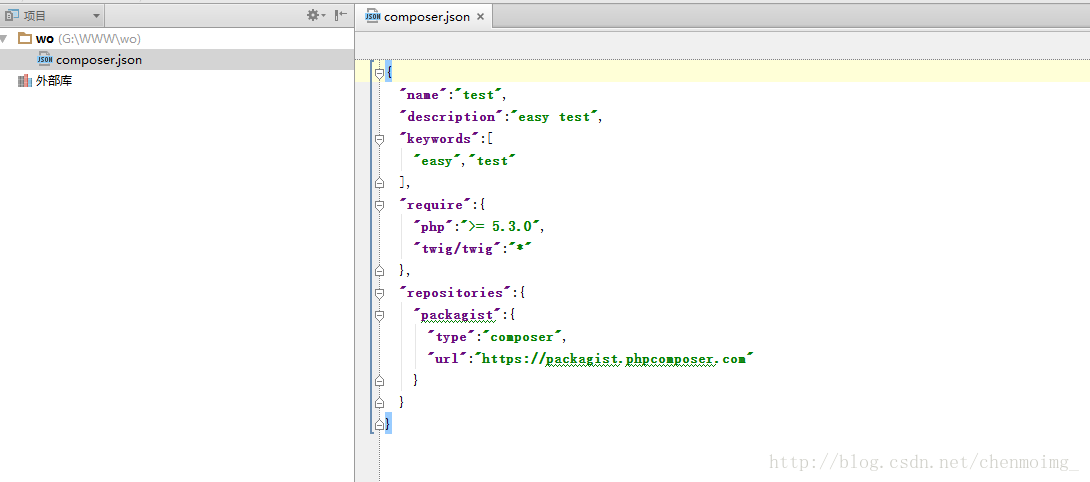Click the JSON icon on the composer.json tab
1090x482 pixels.
click(x=373, y=17)
